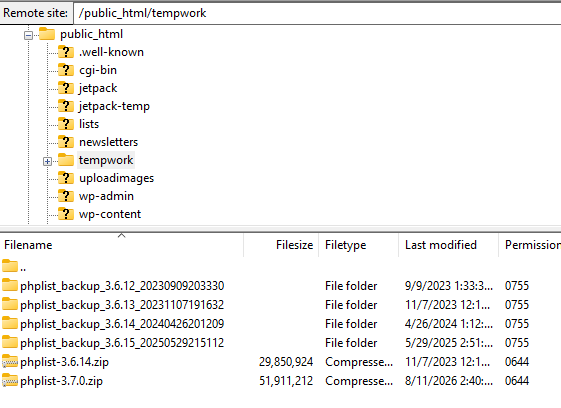
Task: Click the parent directory folder icon
Action: click(x=10, y=266)
